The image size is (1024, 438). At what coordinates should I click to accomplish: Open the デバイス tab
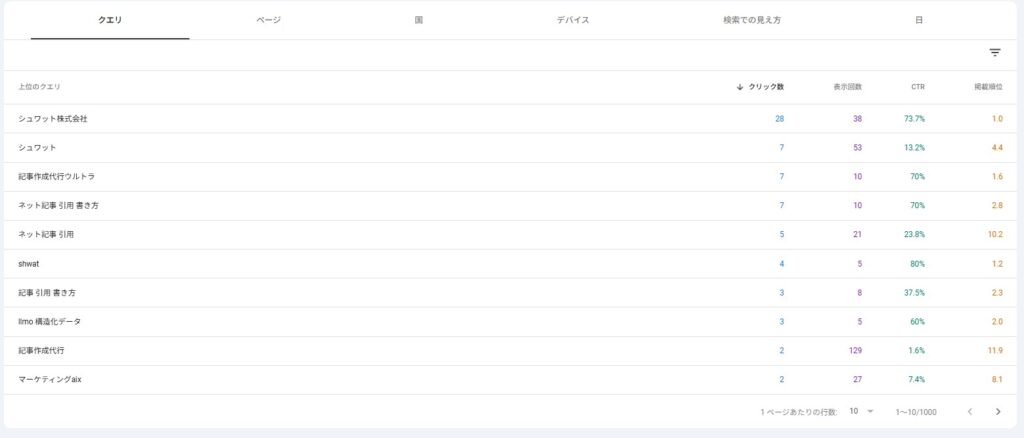[x=573, y=20]
